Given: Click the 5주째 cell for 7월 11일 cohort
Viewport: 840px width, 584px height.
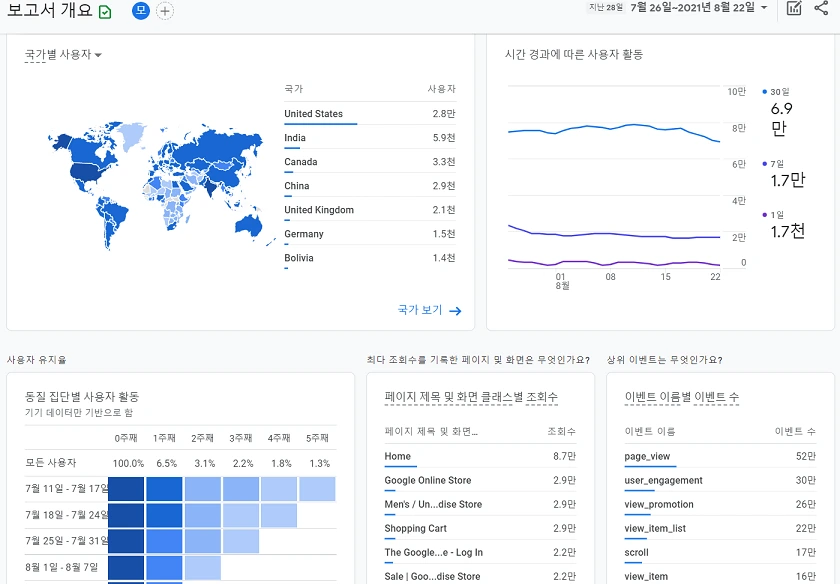Looking at the screenshot, I should [317, 489].
